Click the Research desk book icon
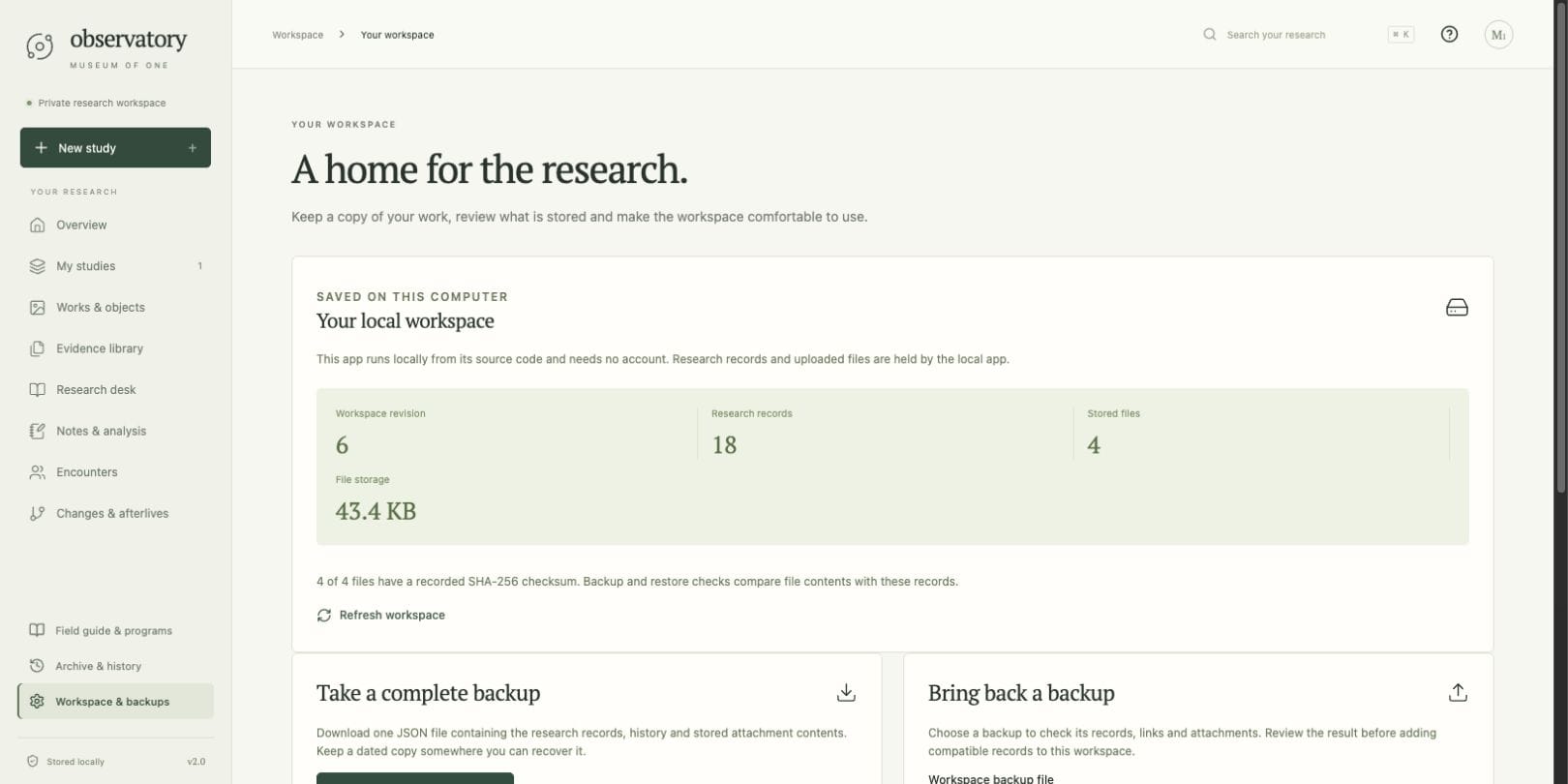The image size is (1568, 784). coord(37,390)
